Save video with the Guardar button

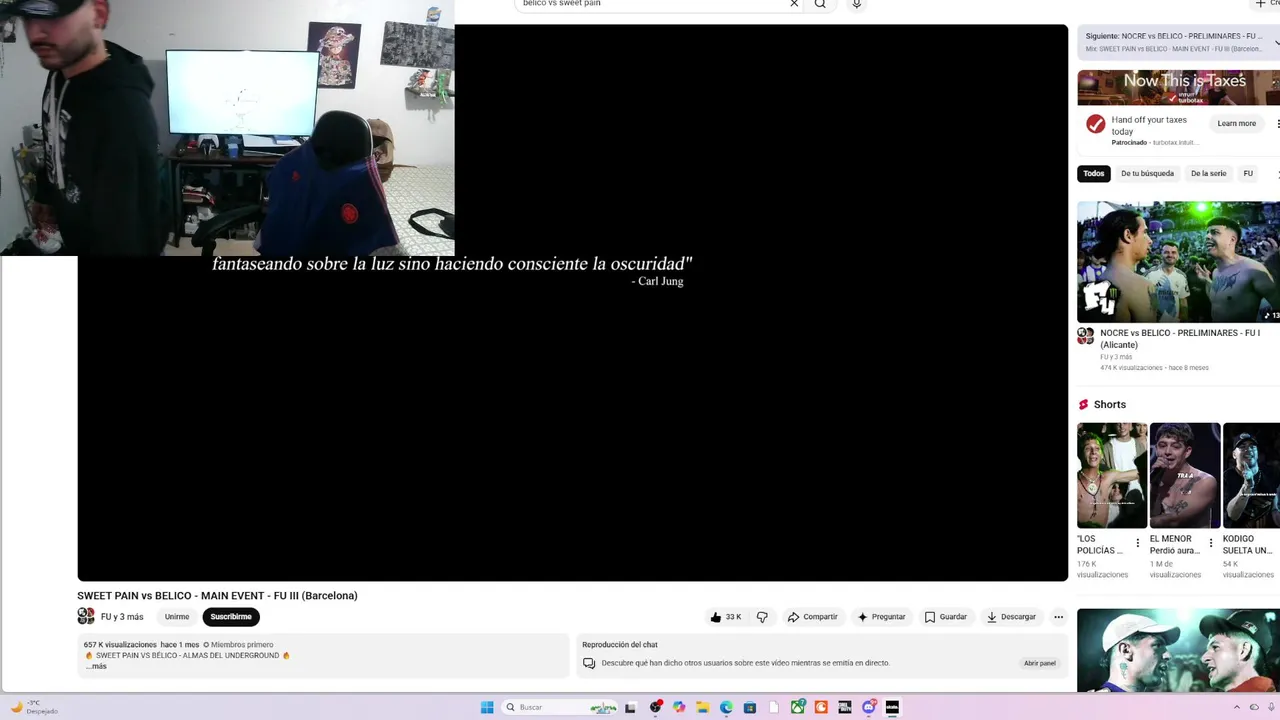(x=946, y=617)
